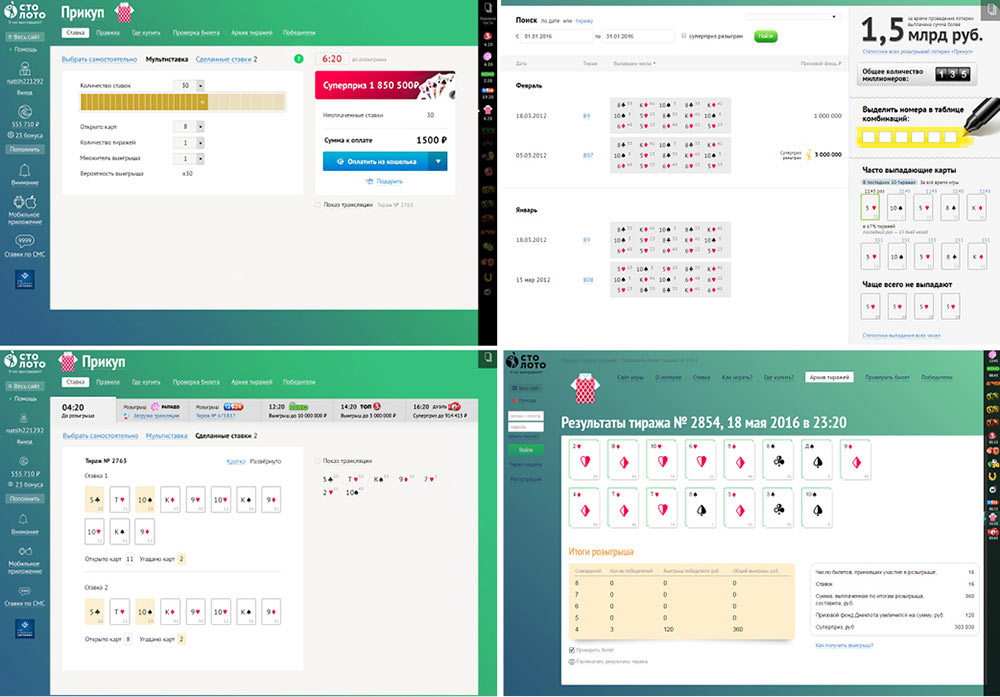Image resolution: width=1000 pixels, height=697 pixels.
Task: Toggle the суперприз разыгран checkbox
Action: (683, 36)
